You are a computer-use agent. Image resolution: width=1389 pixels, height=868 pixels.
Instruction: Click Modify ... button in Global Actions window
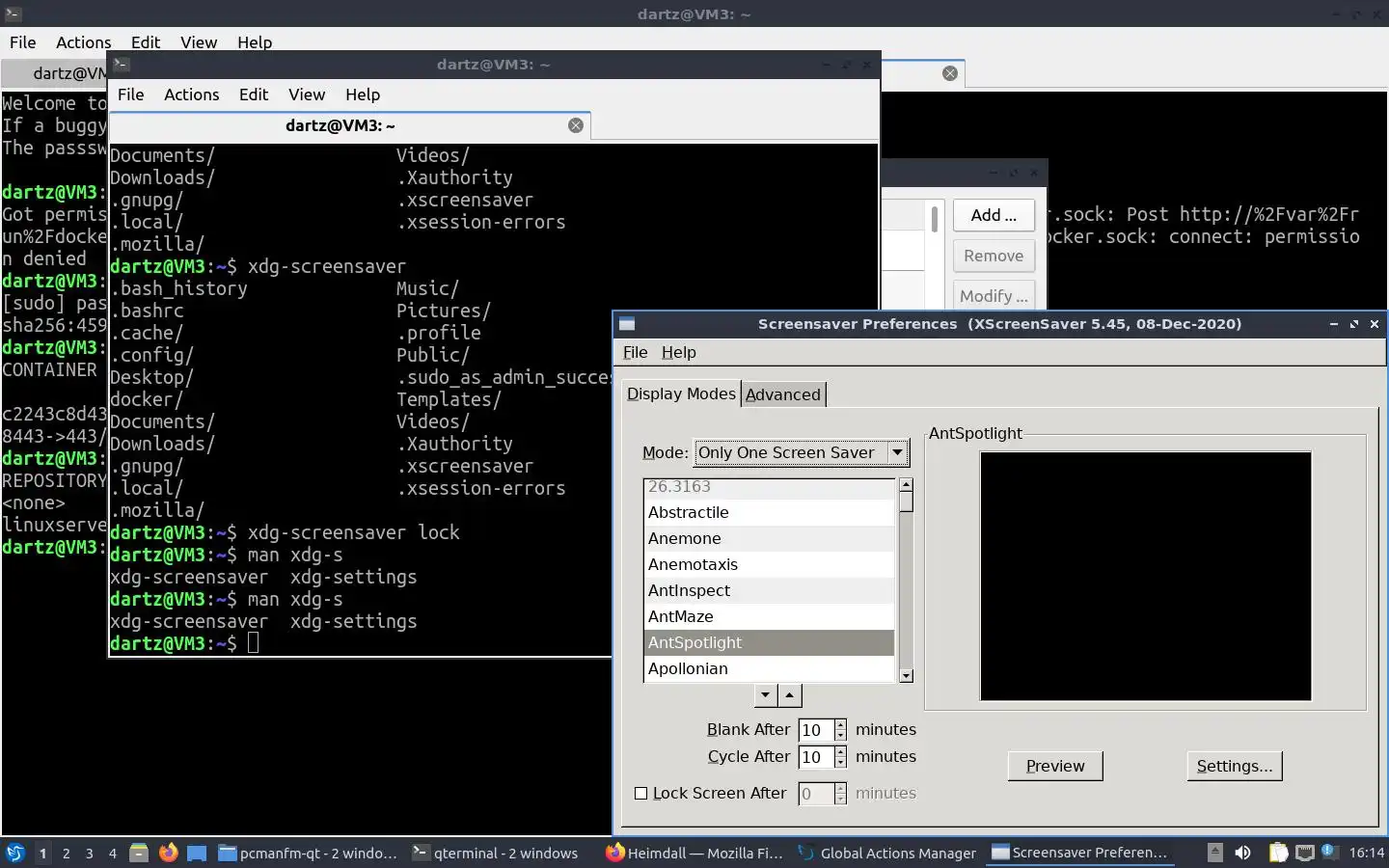point(994,295)
